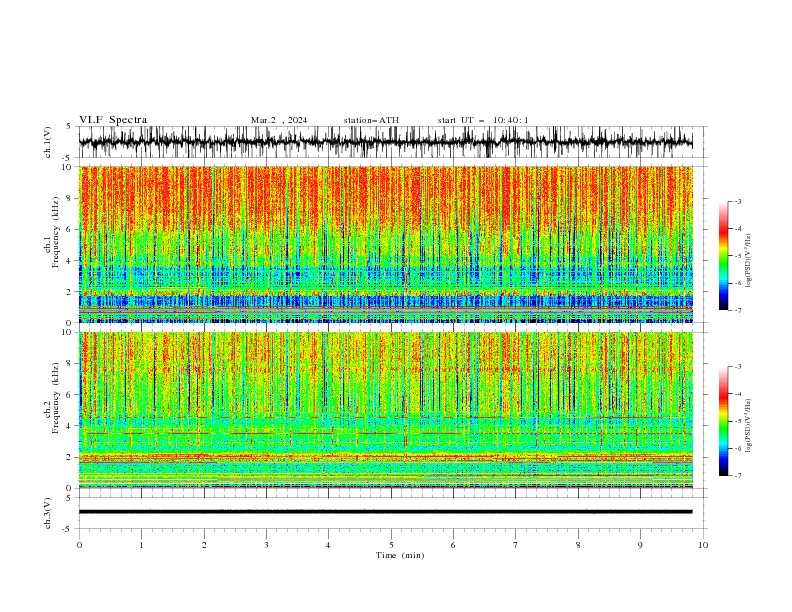792x612 pixels.
Task: Click the "3" tick on the time axis
Action: 266,545
